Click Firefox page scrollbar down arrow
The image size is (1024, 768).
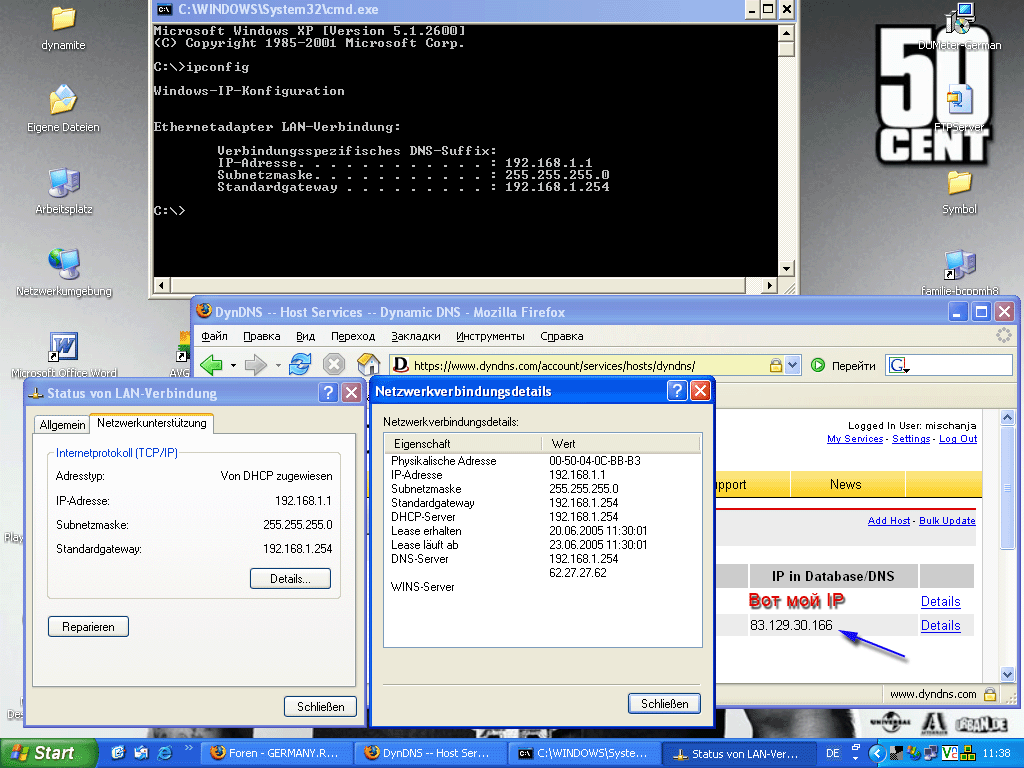point(1007,675)
